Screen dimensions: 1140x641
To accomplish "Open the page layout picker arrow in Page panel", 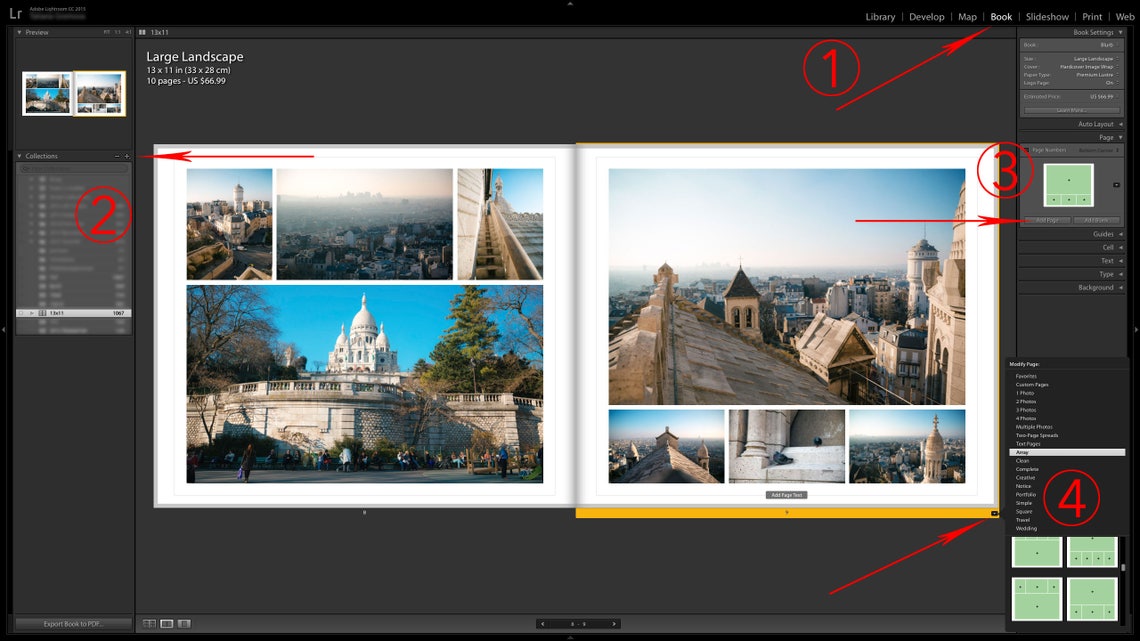I will [1116, 185].
